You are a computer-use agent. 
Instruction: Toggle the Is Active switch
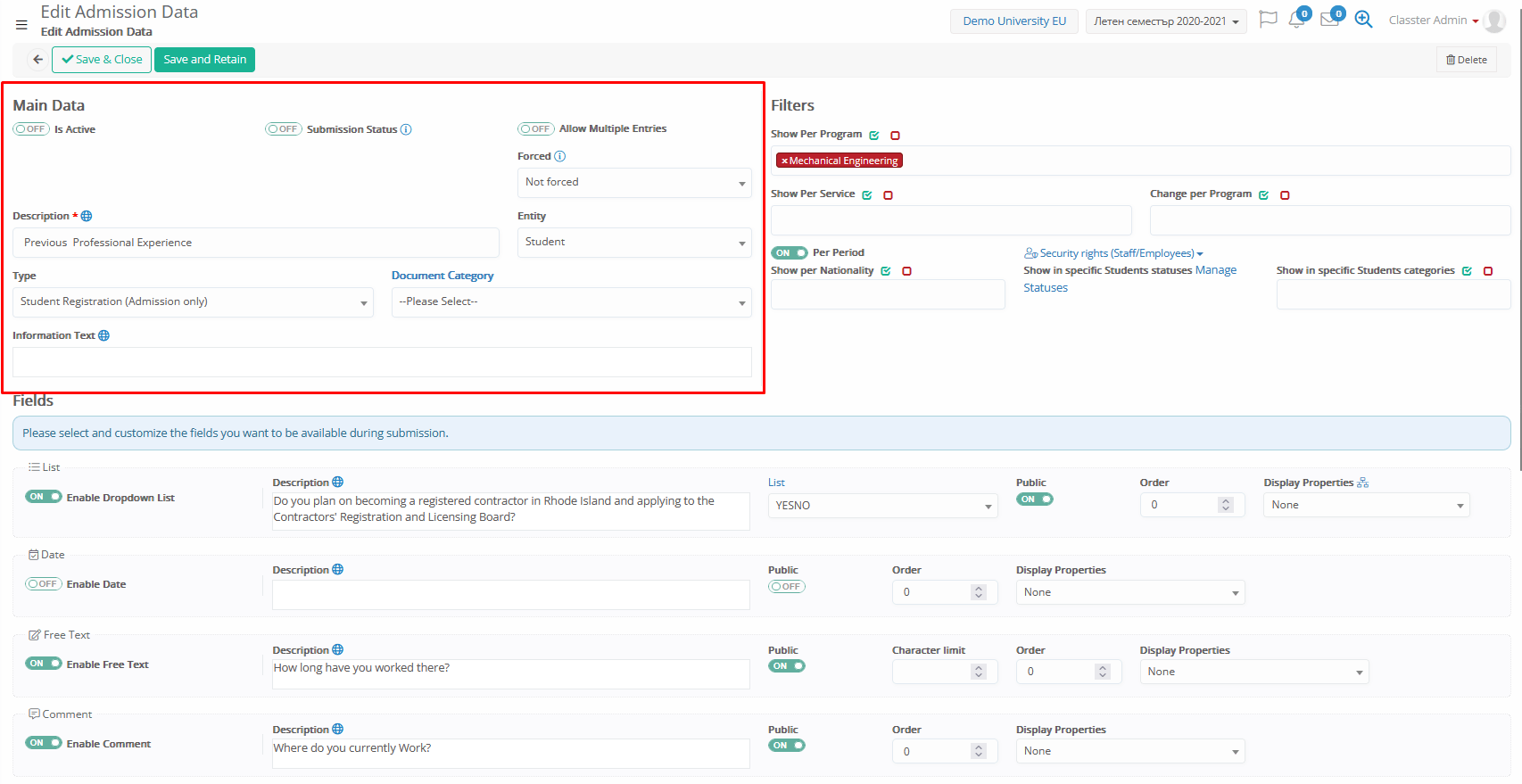click(31, 129)
